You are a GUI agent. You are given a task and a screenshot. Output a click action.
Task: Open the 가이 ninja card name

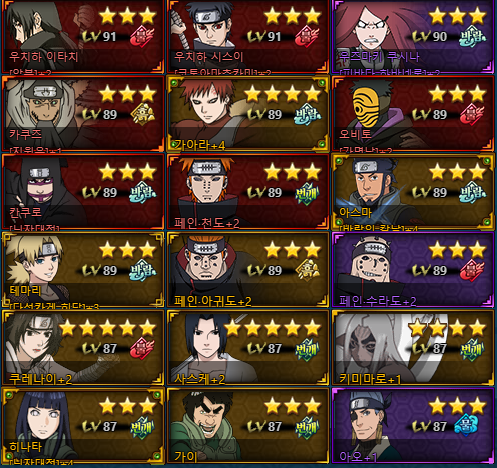[x=186, y=456]
